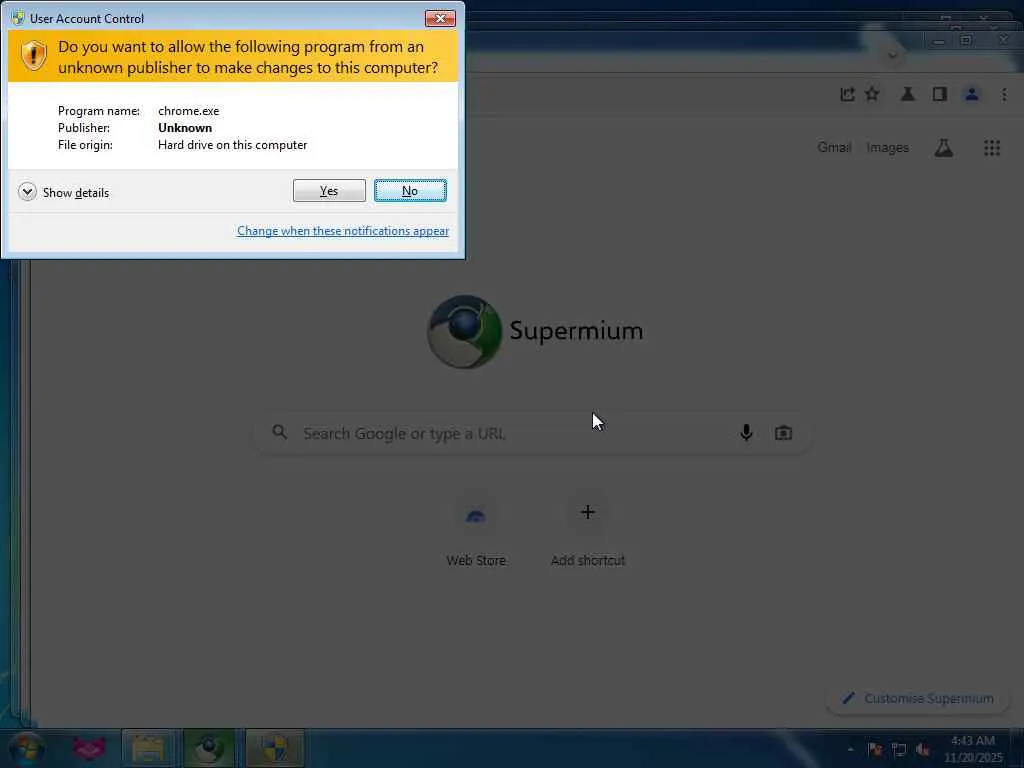Search by image with the camera icon
Screen dimensions: 1024x768
point(783,432)
